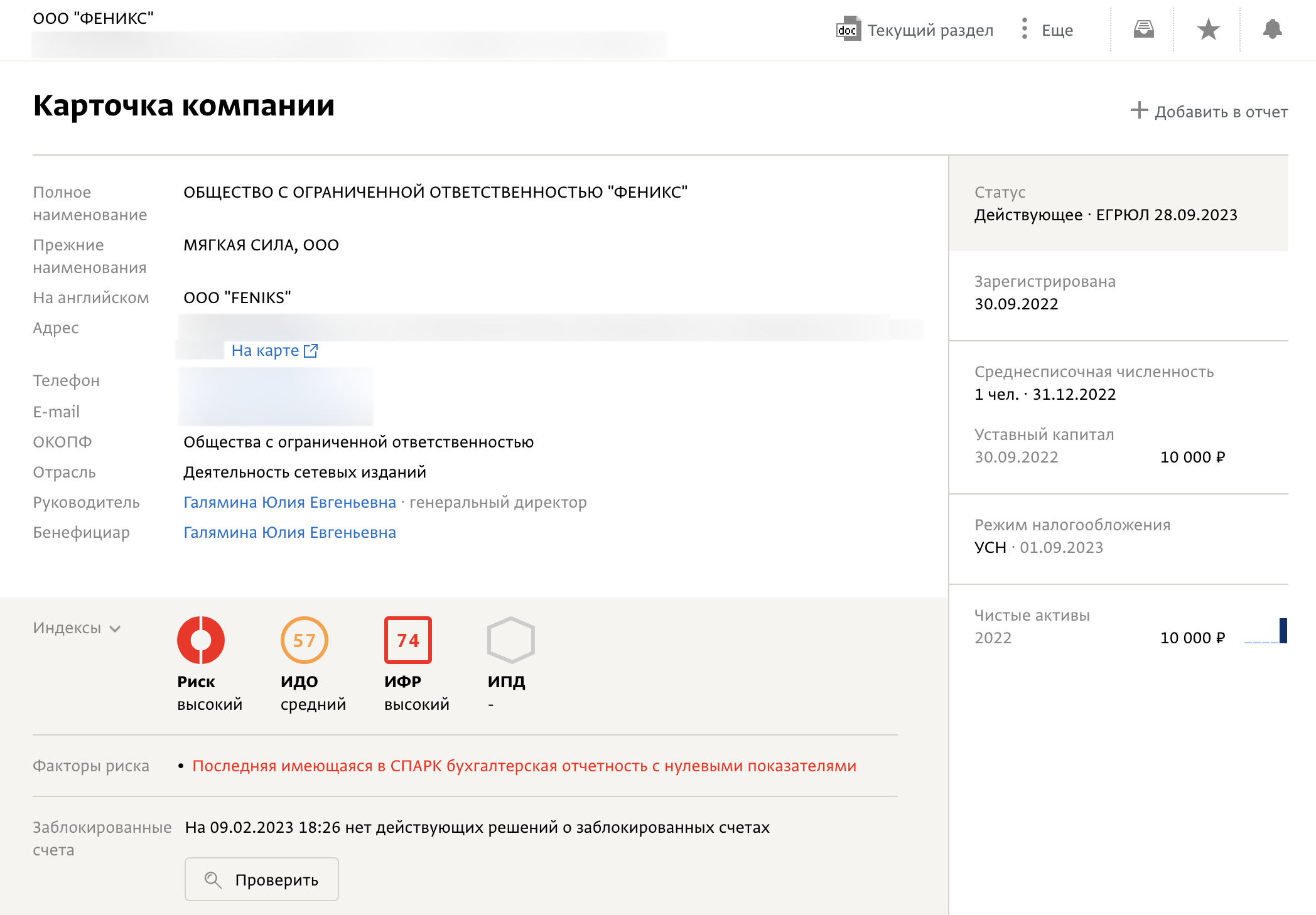Select the registration date 30.09.2022
Image resolution: width=1316 pixels, height=915 pixels.
click(1016, 304)
